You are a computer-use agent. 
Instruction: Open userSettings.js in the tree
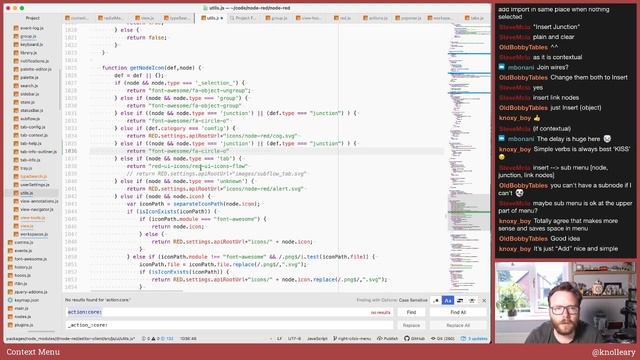[x=35, y=184]
